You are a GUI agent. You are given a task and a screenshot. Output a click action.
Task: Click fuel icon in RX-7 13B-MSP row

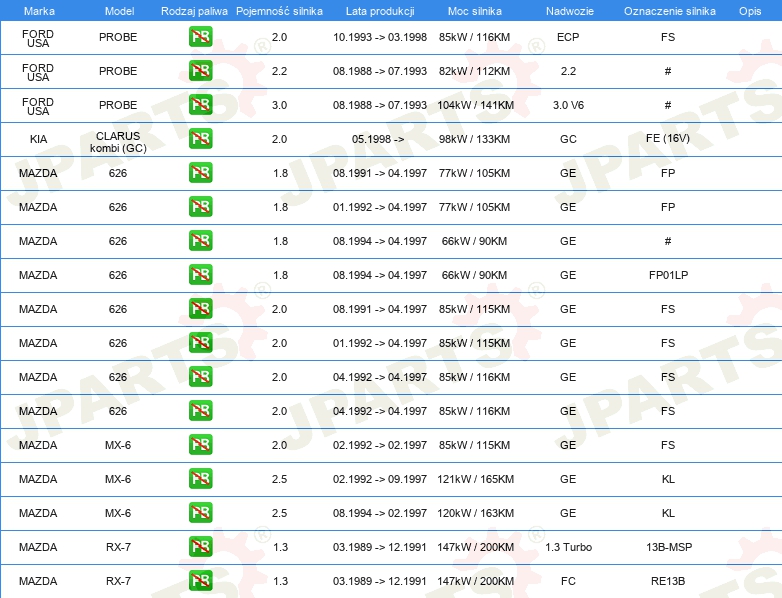click(x=200, y=547)
